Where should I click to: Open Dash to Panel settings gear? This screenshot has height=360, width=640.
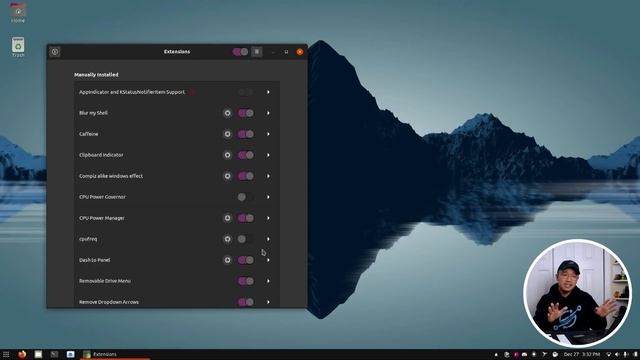[227, 260]
